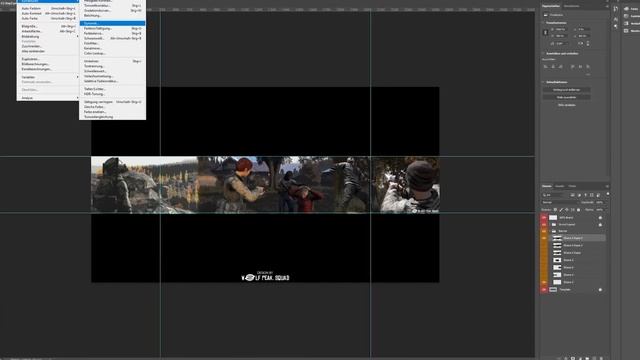
Task: Open the Character panel icon
Action: pos(616,19)
